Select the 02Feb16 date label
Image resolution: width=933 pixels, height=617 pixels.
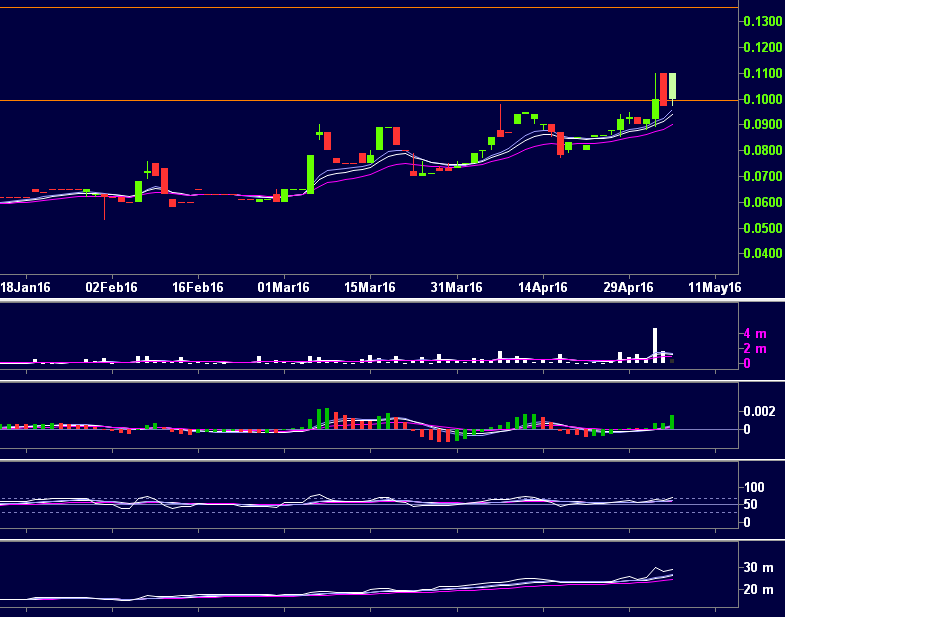point(111,287)
